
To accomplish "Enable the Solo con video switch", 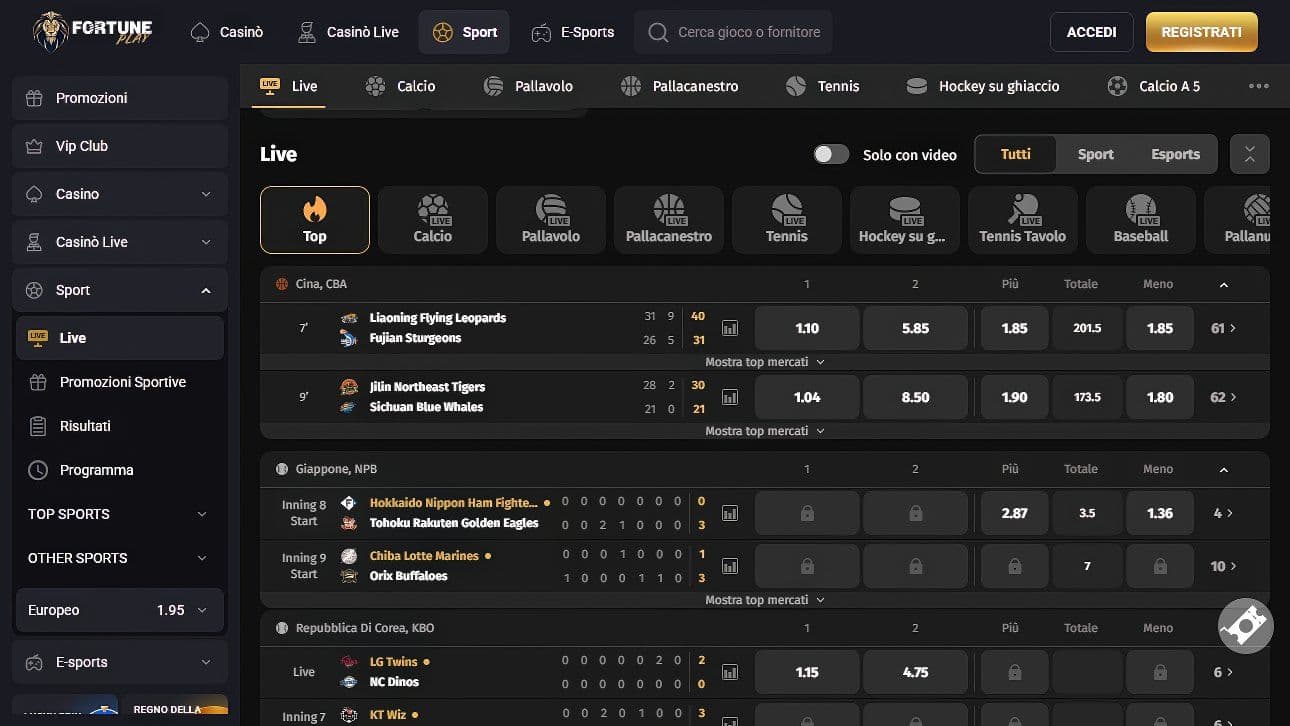I will coord(831,154).
